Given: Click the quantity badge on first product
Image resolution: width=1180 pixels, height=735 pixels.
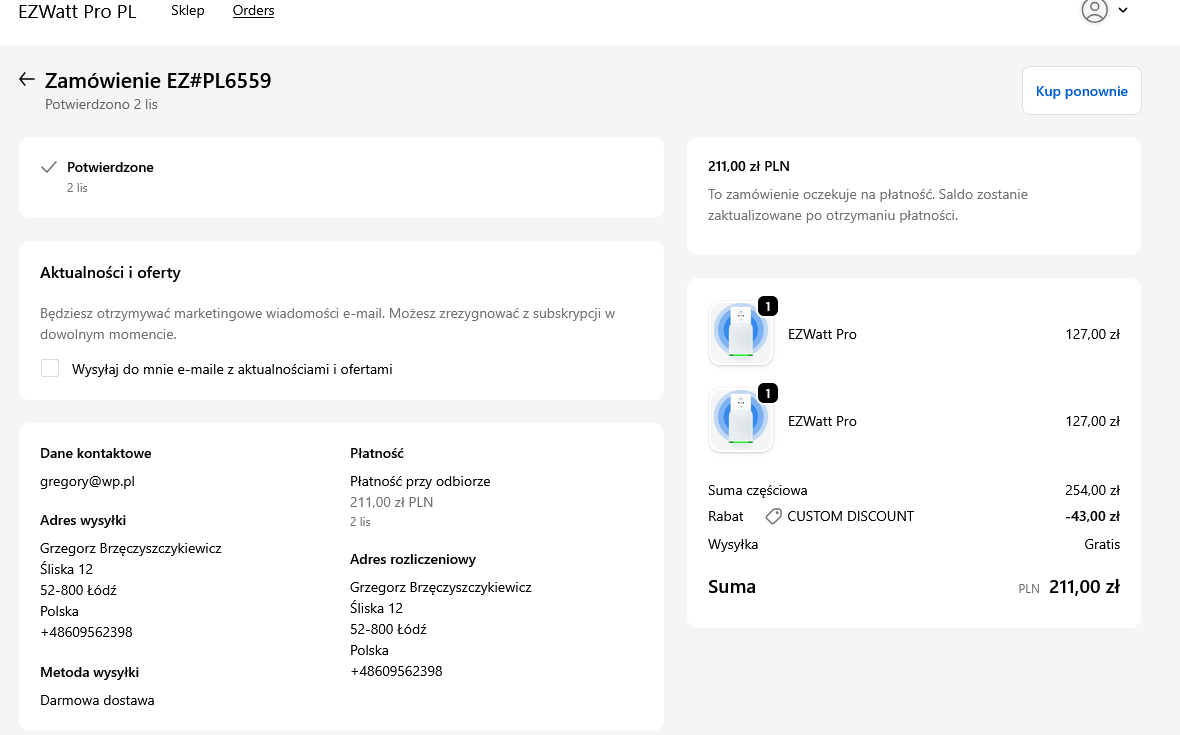Looking at the screenshot, I should 768,306.
